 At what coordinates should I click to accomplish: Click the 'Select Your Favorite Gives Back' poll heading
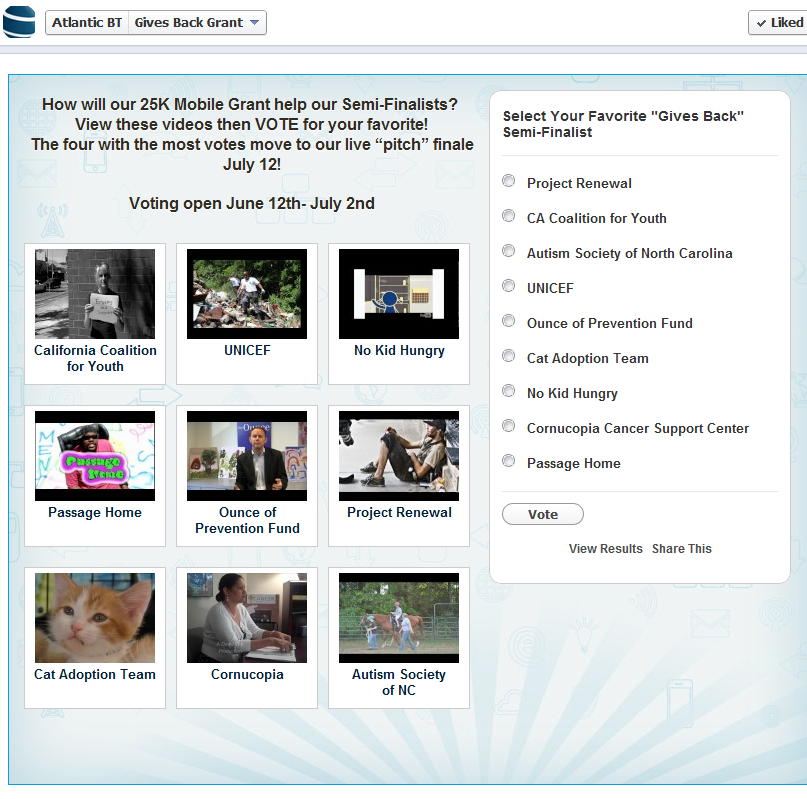(x=623, y=124)
